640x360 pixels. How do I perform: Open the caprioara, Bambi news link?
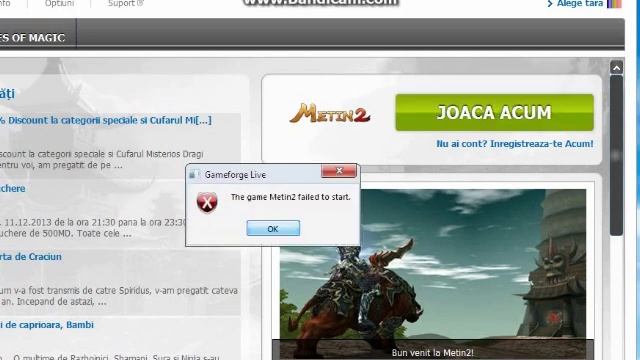click(x=47, y=325)
